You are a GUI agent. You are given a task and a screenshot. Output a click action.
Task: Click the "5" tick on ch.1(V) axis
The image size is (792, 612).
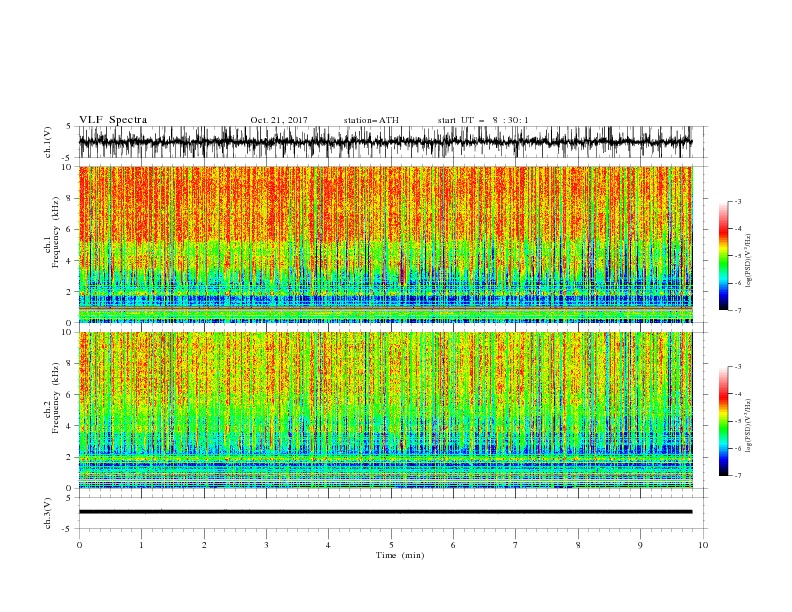(x=70, y=127)
